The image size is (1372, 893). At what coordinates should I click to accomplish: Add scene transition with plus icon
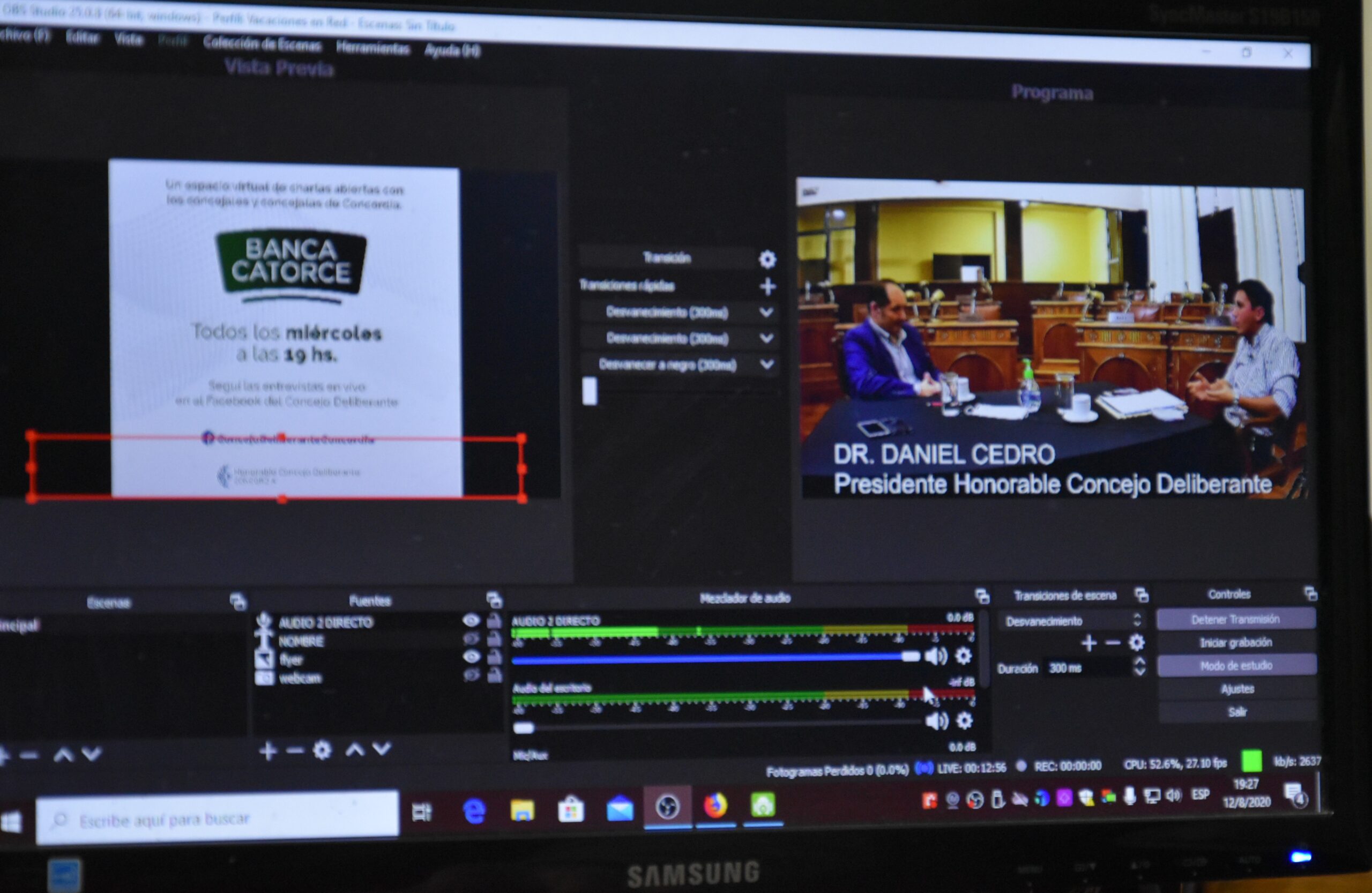pos(1089,643)
